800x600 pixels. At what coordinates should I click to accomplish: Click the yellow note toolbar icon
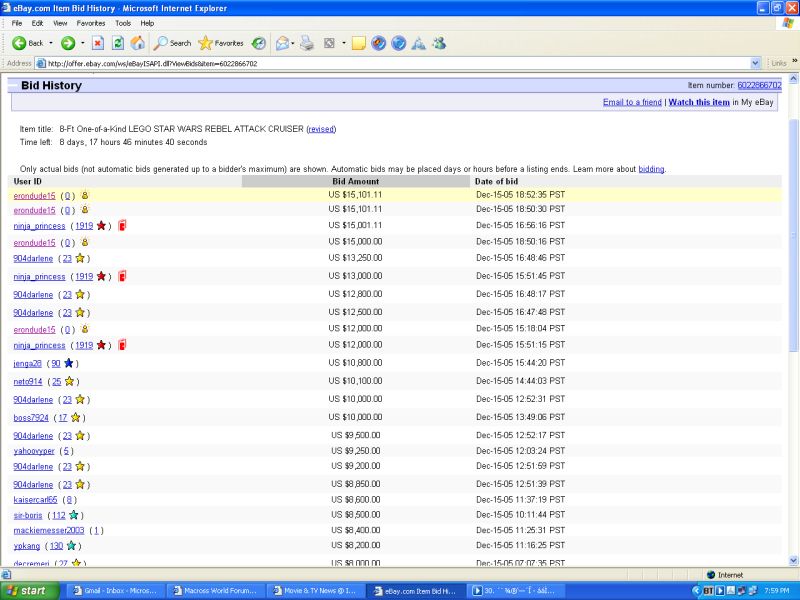coord(359,43)
